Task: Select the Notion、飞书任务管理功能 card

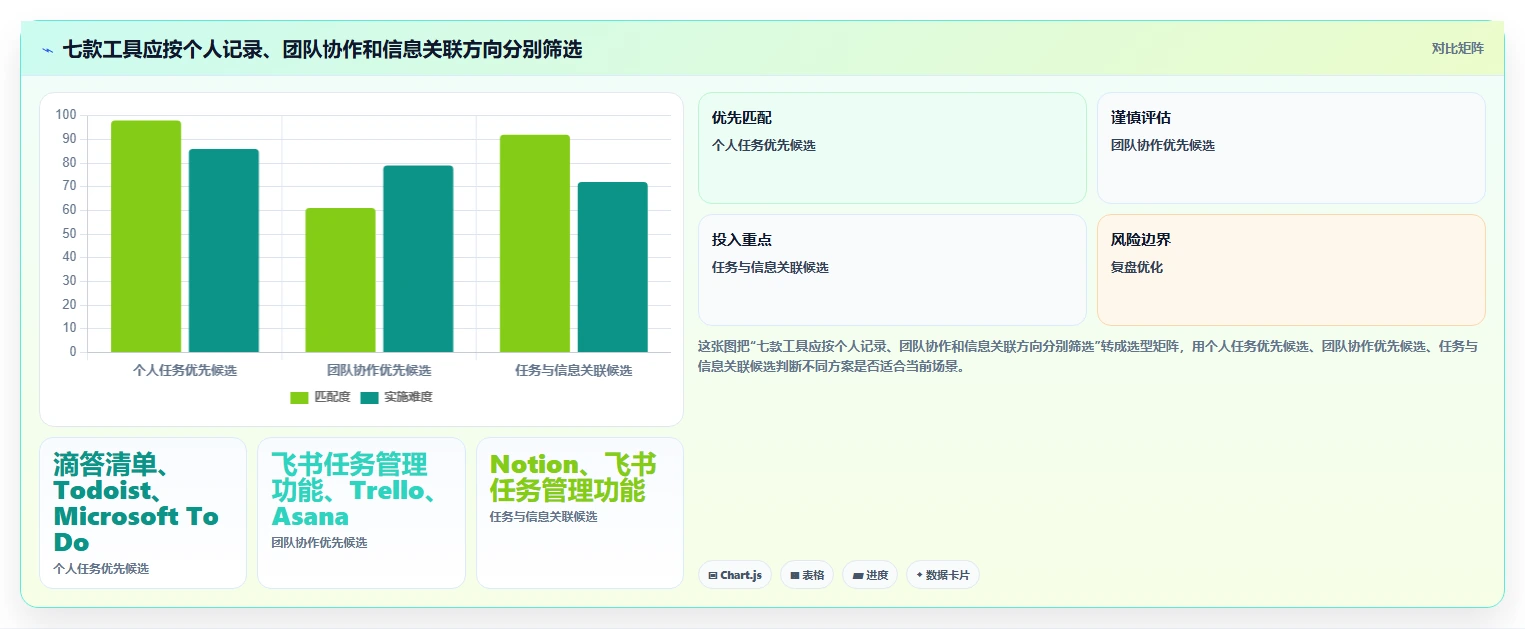Action: point(580,513)
